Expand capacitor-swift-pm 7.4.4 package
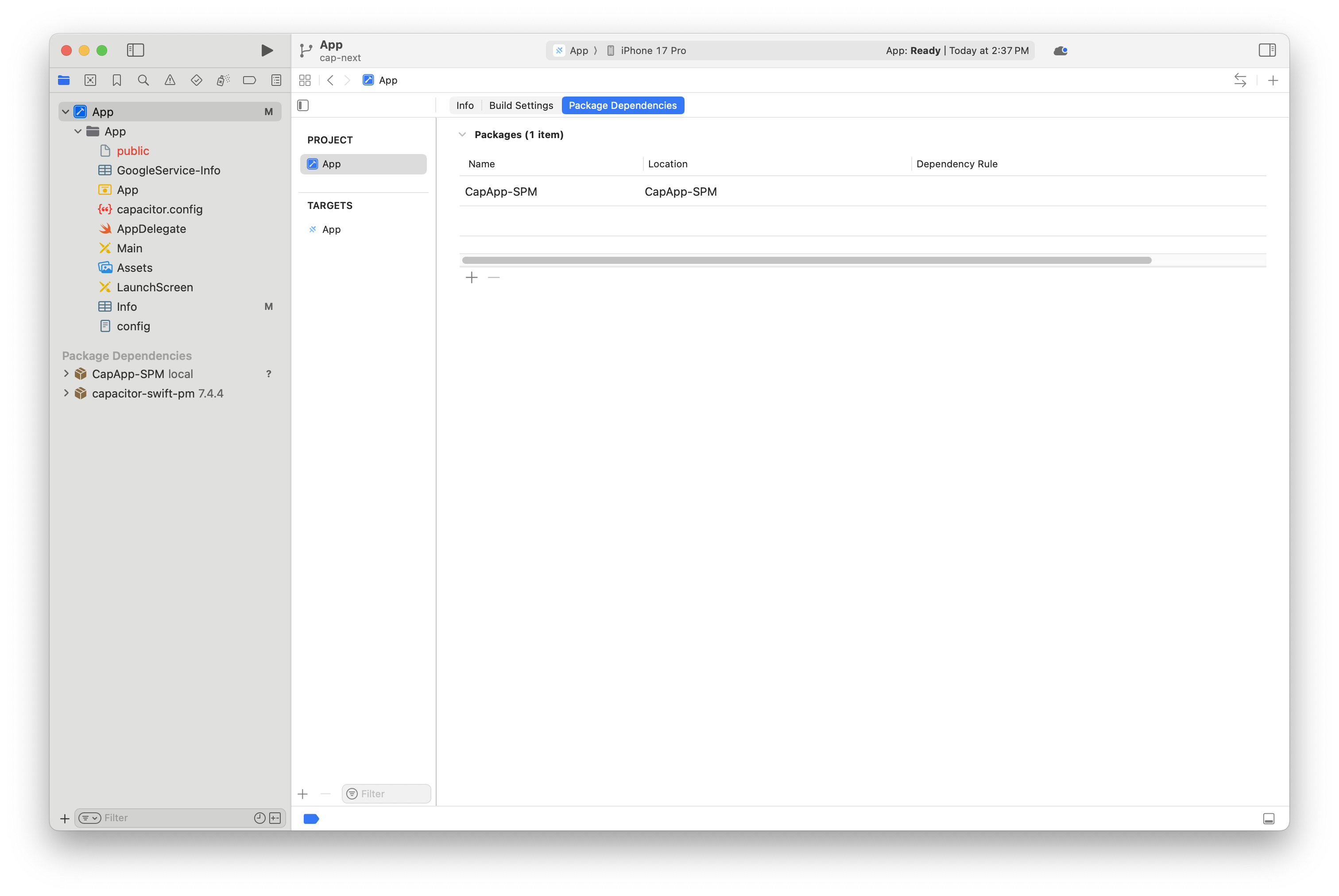This screenshot has height=896, width=1339. click(x=66, y=393)
